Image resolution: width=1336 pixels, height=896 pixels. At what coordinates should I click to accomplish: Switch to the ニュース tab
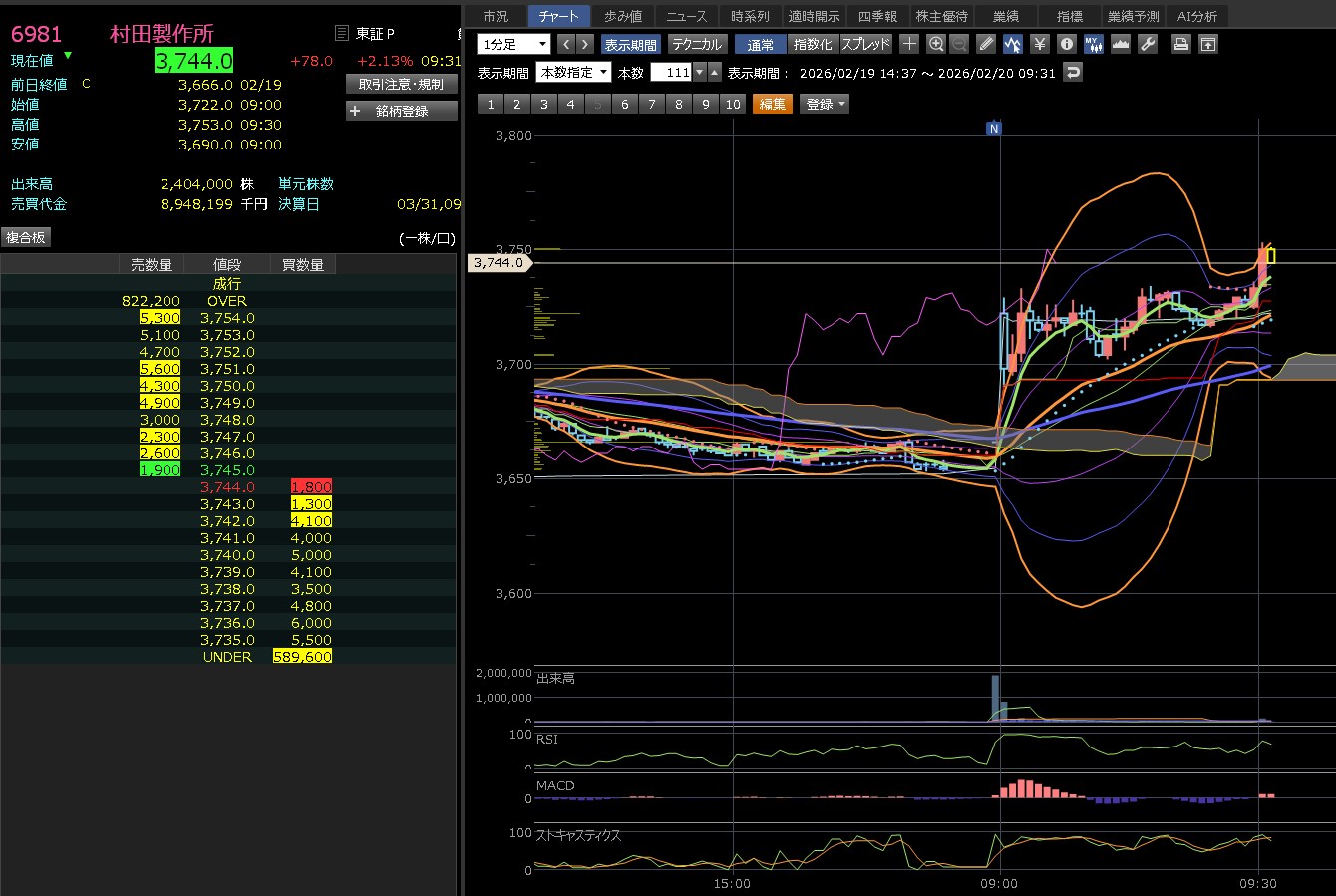point(686,16)
